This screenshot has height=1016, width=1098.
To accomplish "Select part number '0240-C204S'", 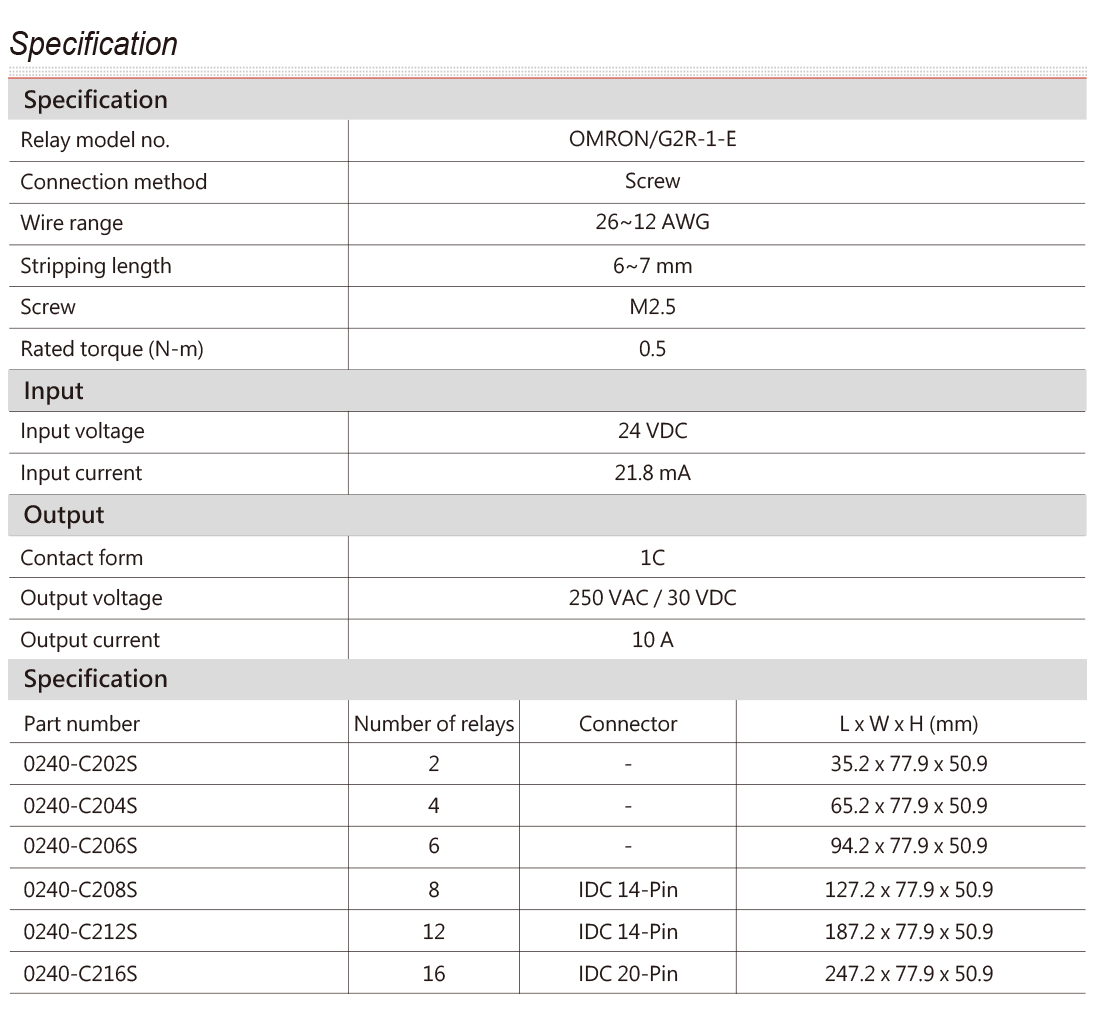I will coord(81,806).
